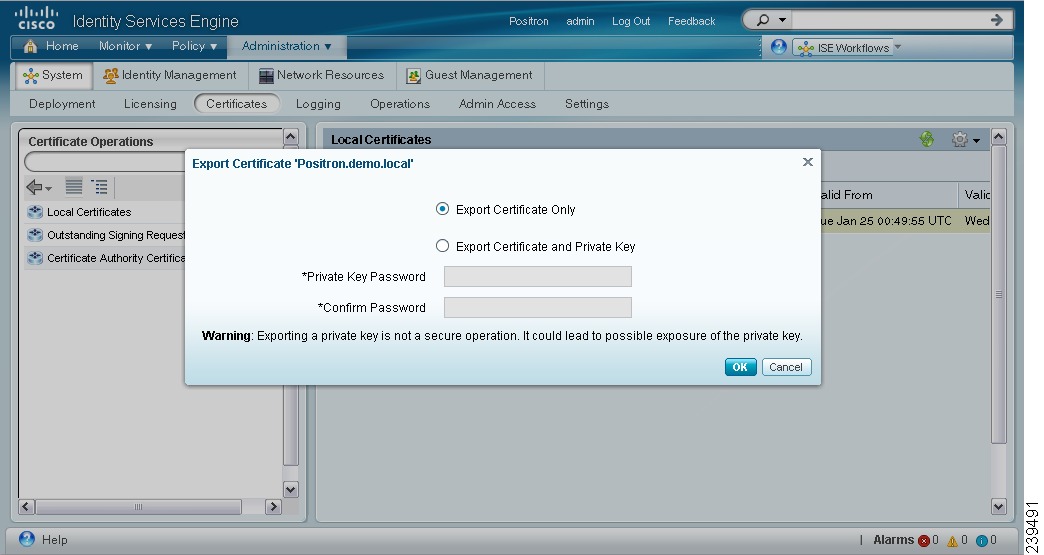Click scroll down arrow in Local Certificates panel
Viewport: 1044px width, 555px height.
[998, 506]
